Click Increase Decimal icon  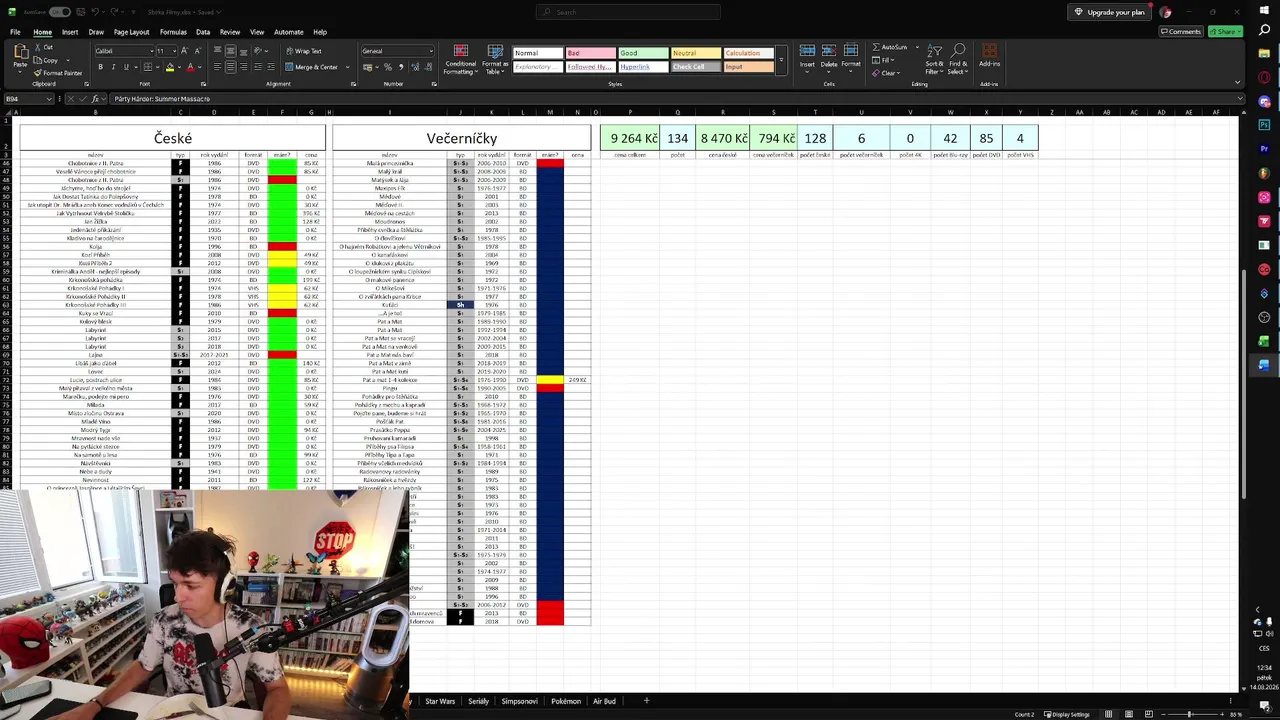pyautogui.click(x=415, y=67)
